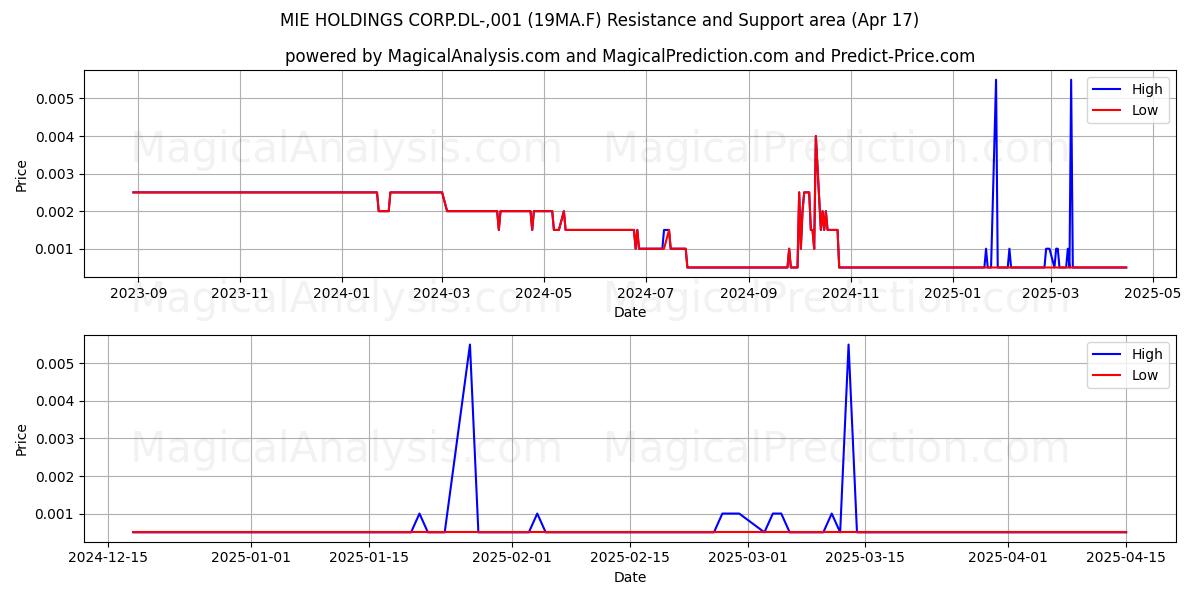Click the '2025-02-15' date tick label
Image resolution: width=1200 pixels, height=600 pixels.
tap(630, 559)
